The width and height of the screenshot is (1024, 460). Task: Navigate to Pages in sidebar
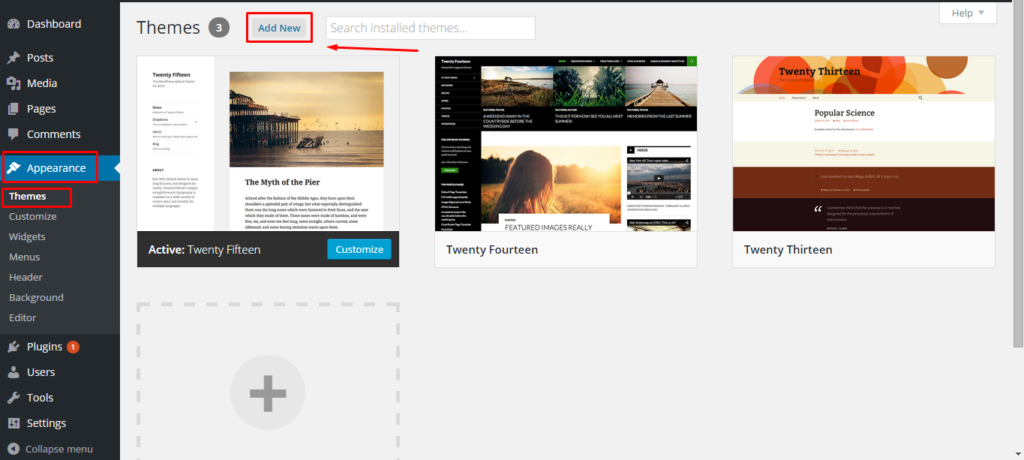tap(41, 108)
